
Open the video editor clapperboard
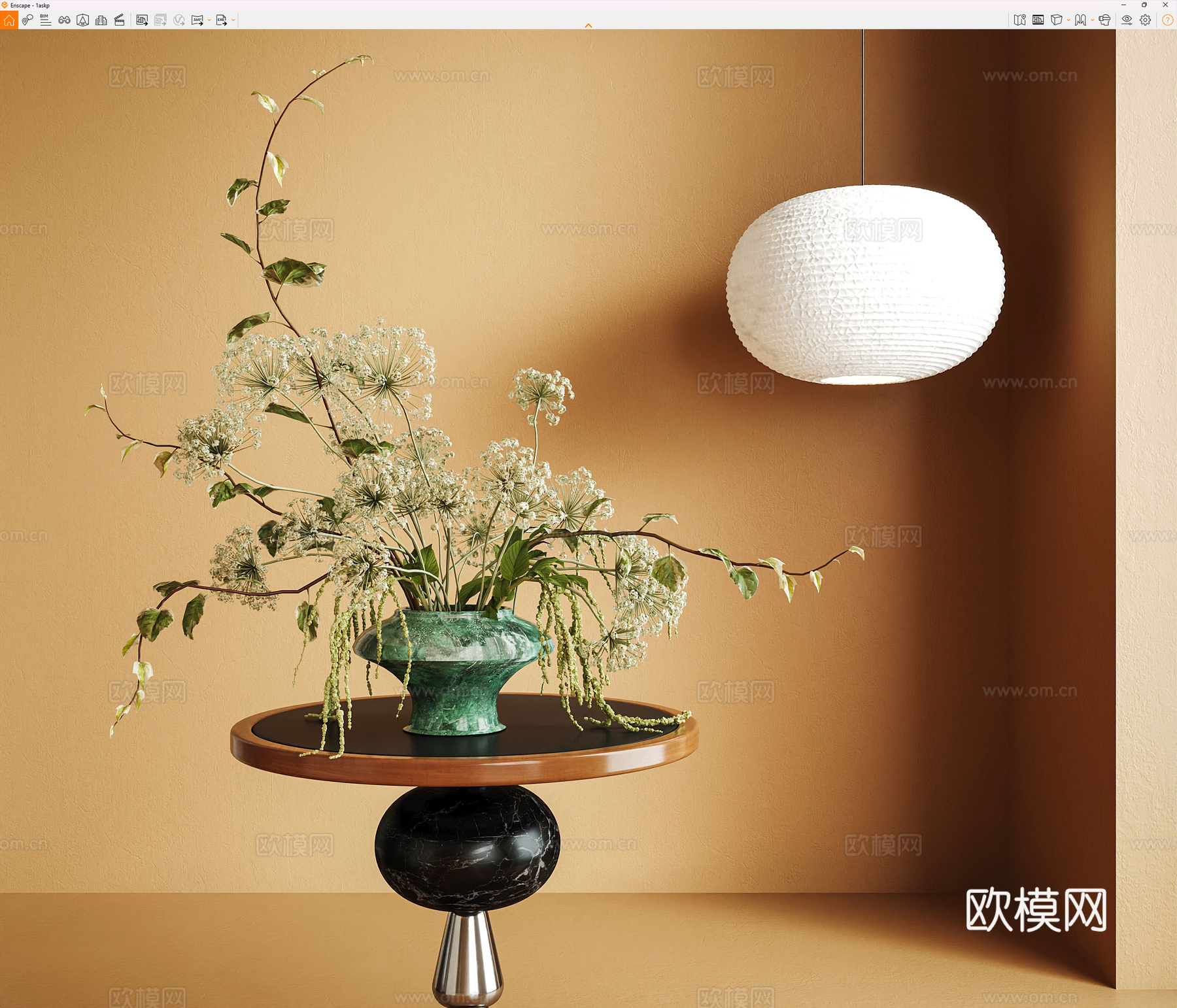120,20
